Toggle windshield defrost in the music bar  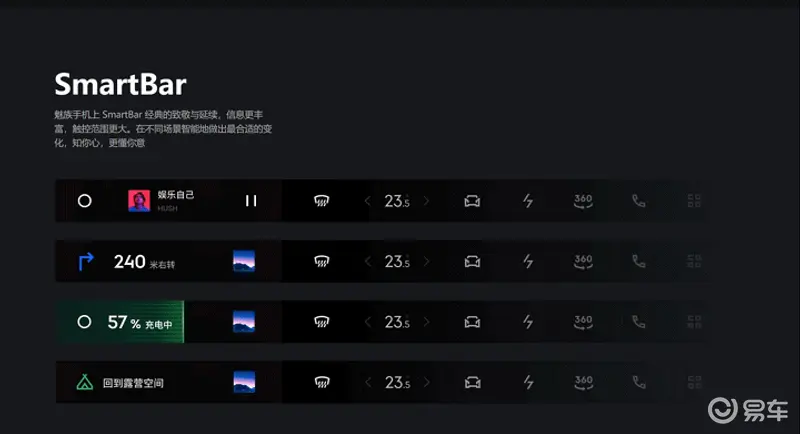point(322,201)
